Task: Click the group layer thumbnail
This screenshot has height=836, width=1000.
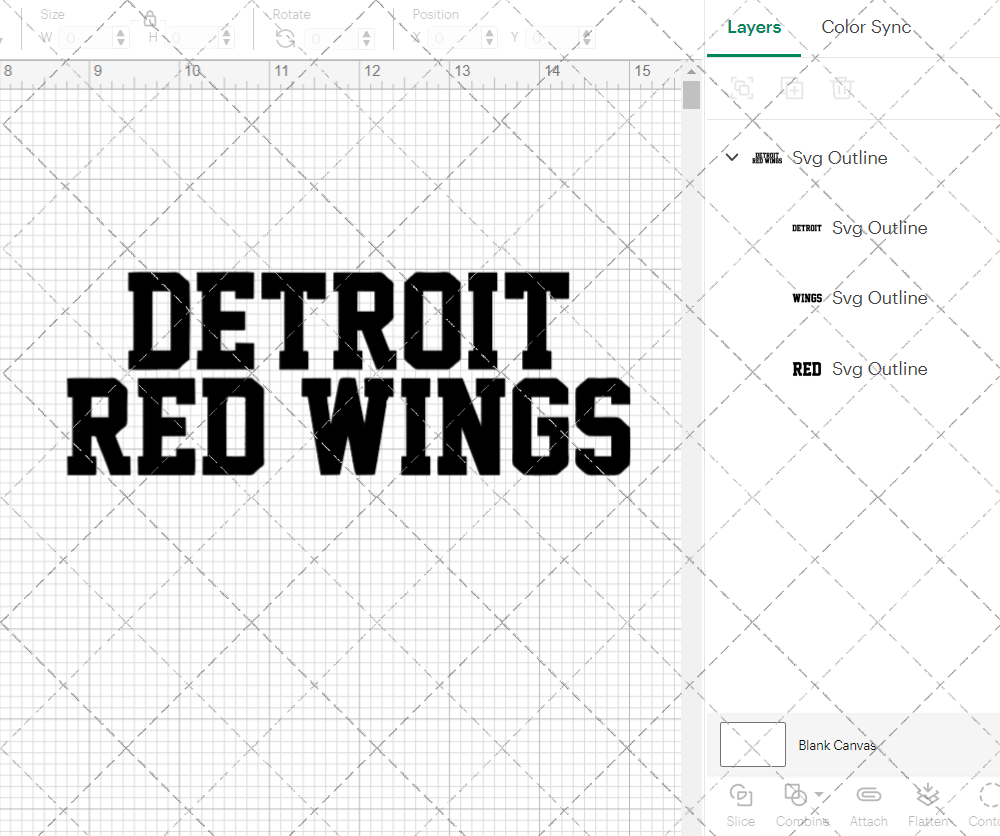Action: pos(767,158)
